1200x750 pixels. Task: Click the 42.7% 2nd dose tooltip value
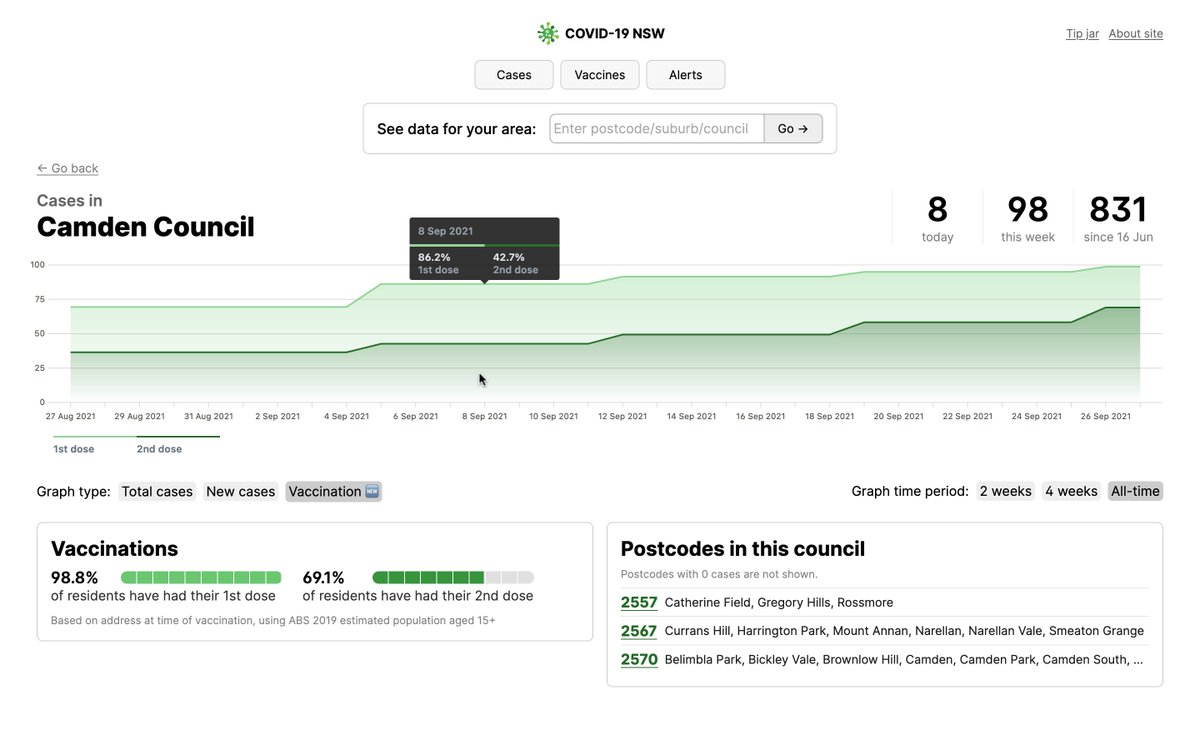[x=509, y=257]
